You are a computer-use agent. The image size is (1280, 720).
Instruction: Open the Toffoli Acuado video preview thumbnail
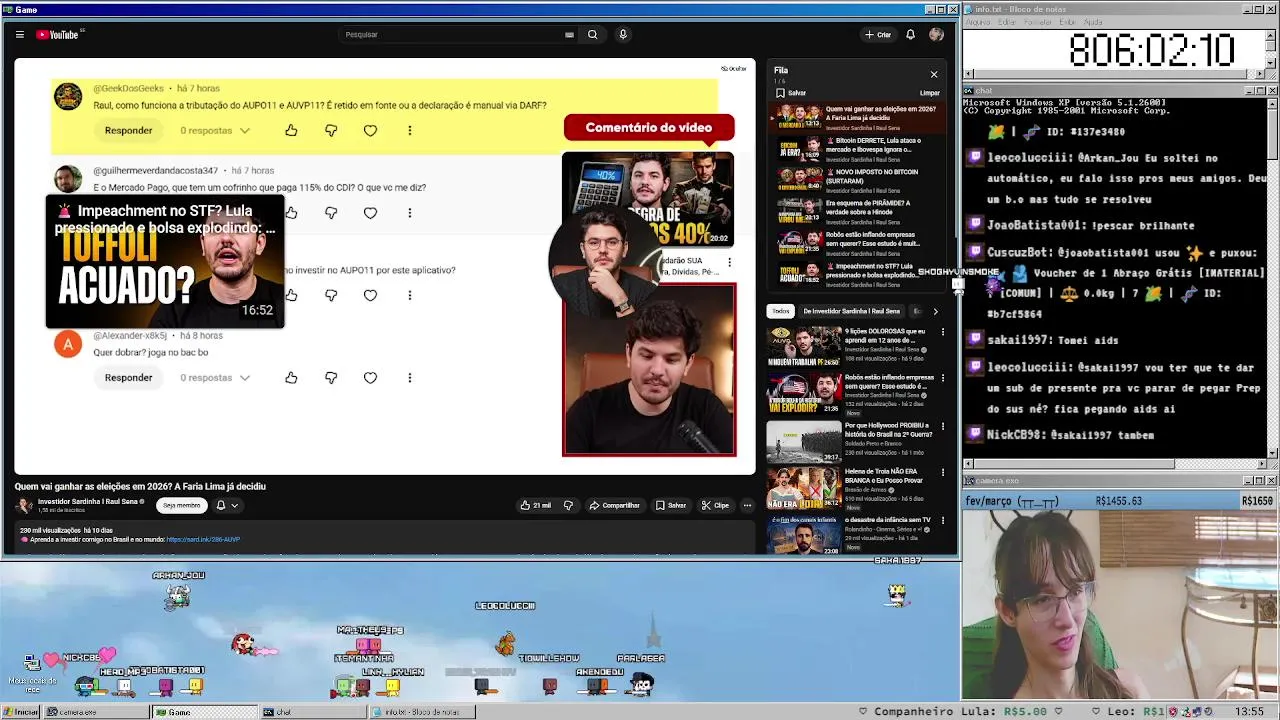click(x=165, y=262)
